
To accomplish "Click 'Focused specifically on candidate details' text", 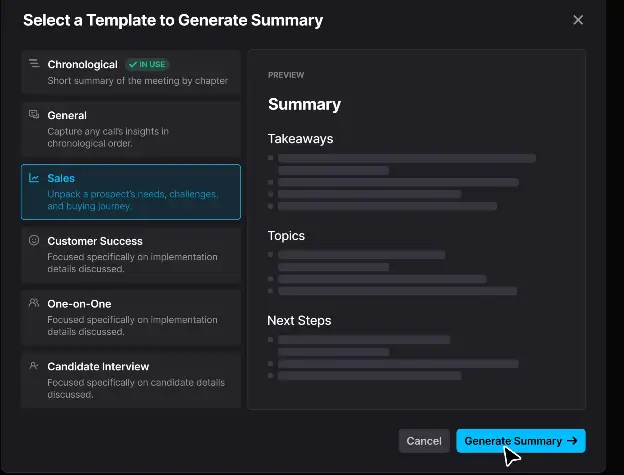I will point(136,388).
